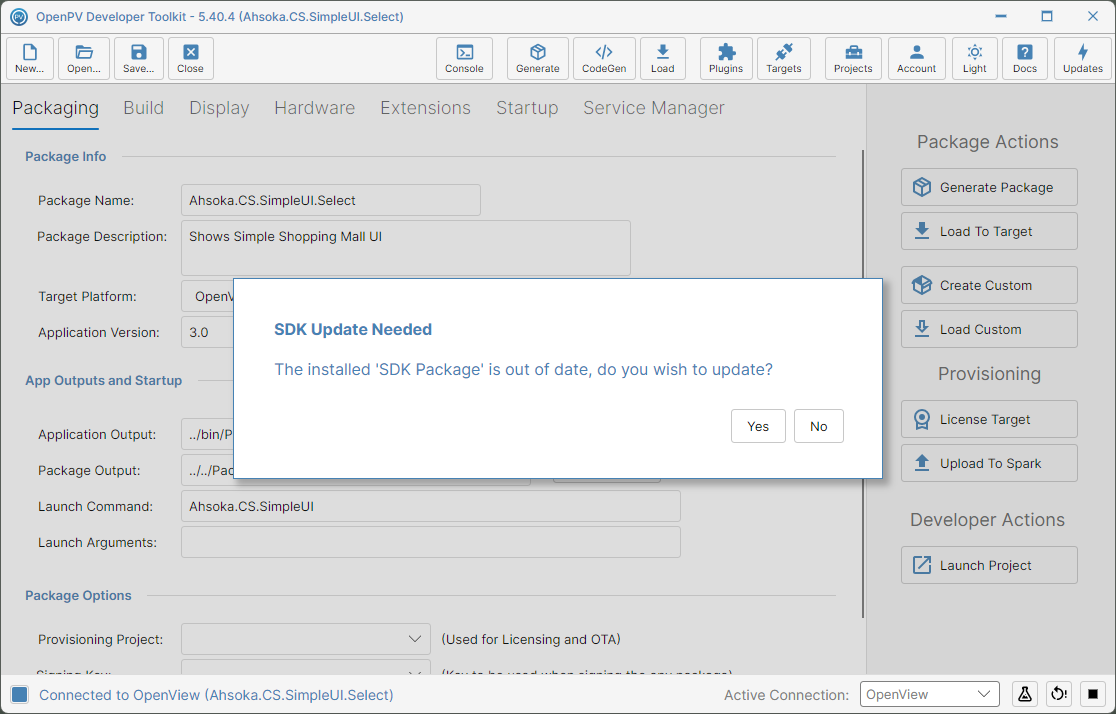Open the Display tab

(219, 108)
